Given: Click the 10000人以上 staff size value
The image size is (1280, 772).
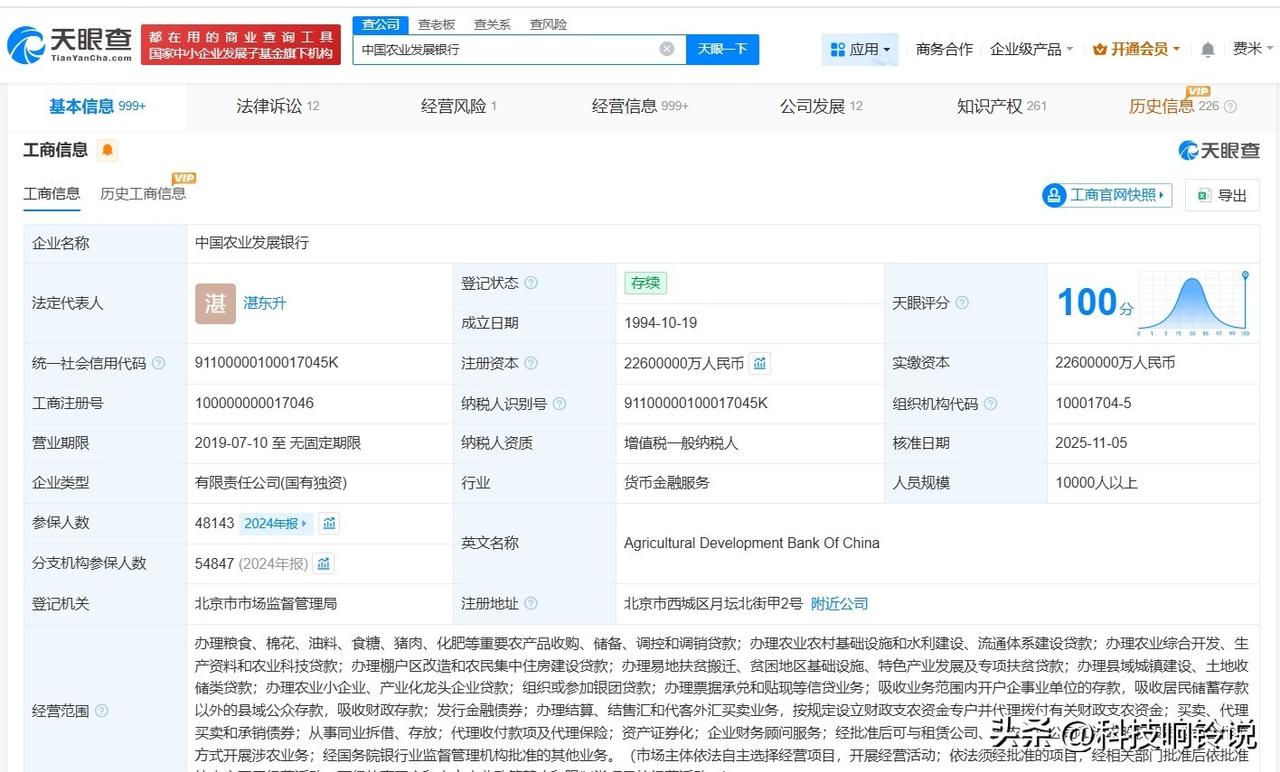Looking at the screenshot, I should (x=1096, y=483).
